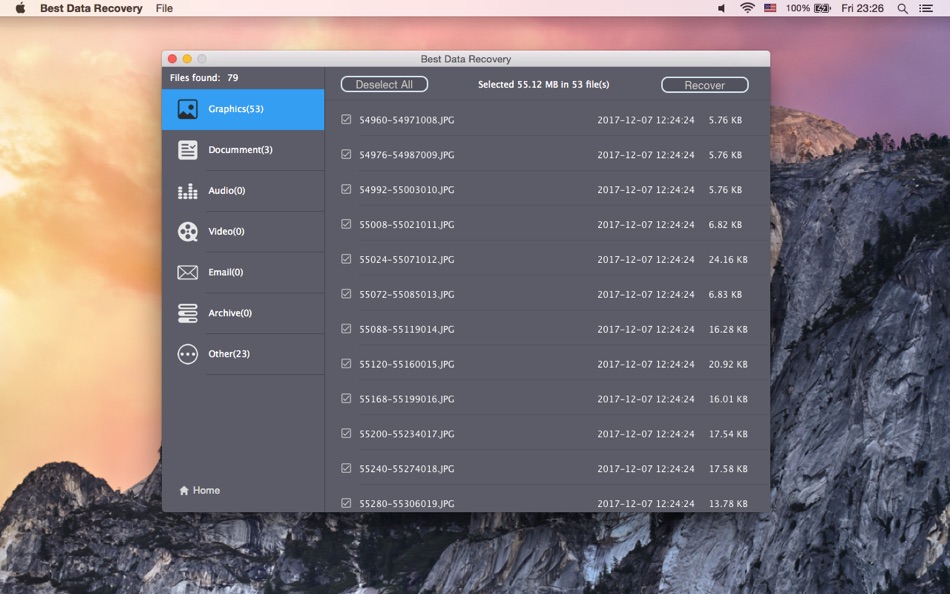Click the Fri 23:26 clock
The width and height of the screenshot is (950, 594).
tap(862, 8)
